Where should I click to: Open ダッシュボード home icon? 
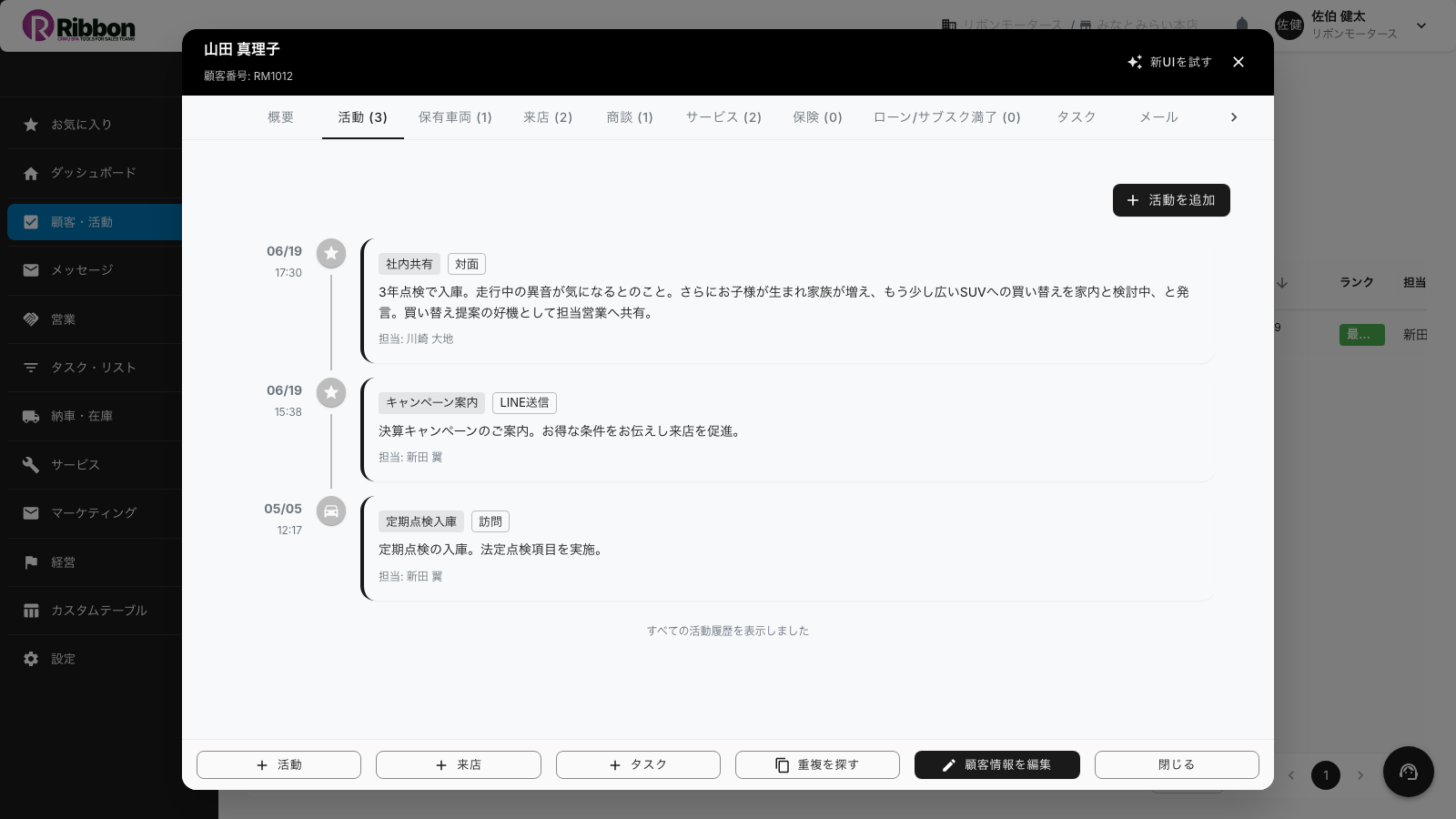coord(31,173)
